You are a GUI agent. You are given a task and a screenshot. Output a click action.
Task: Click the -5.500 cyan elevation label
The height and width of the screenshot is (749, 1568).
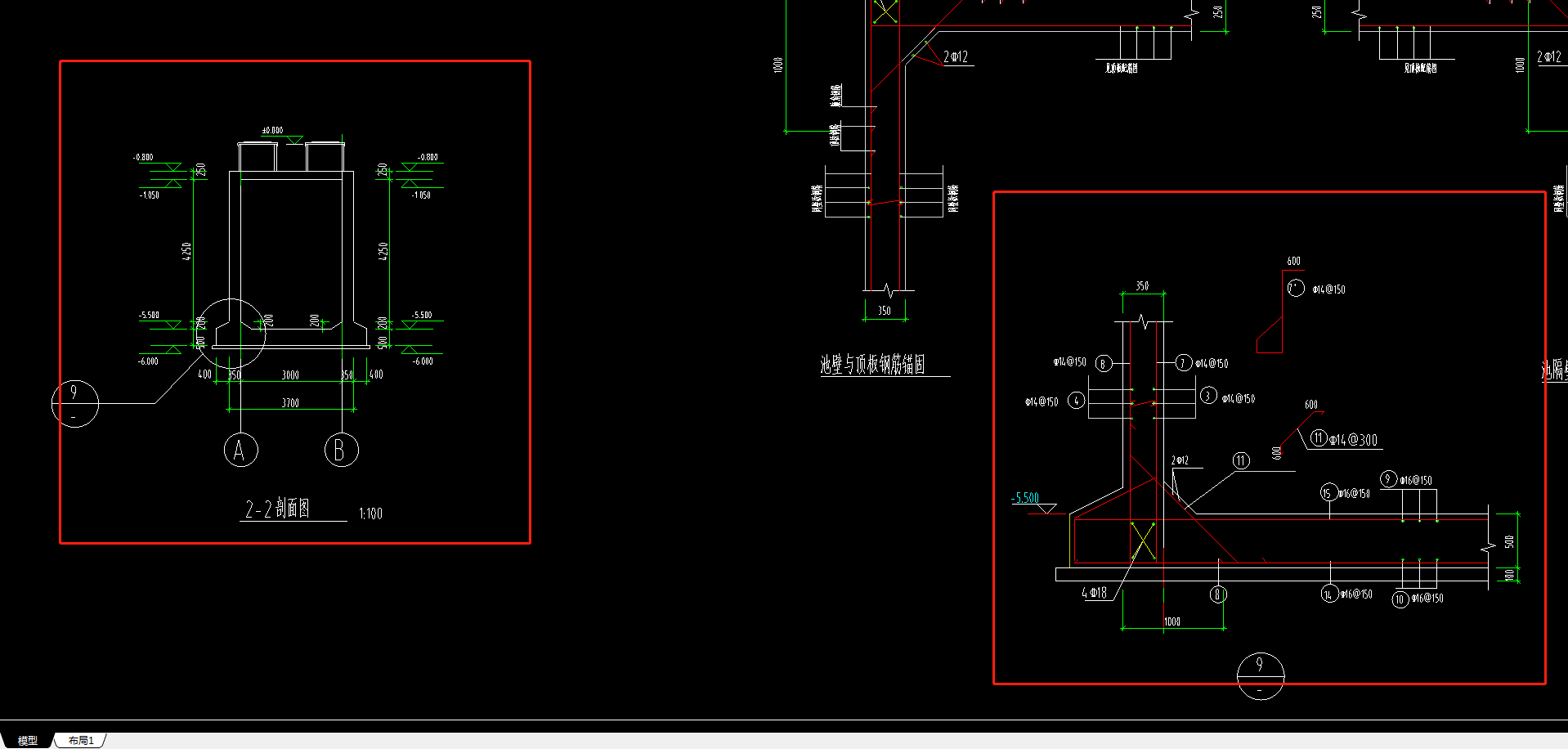(1025, 498)
